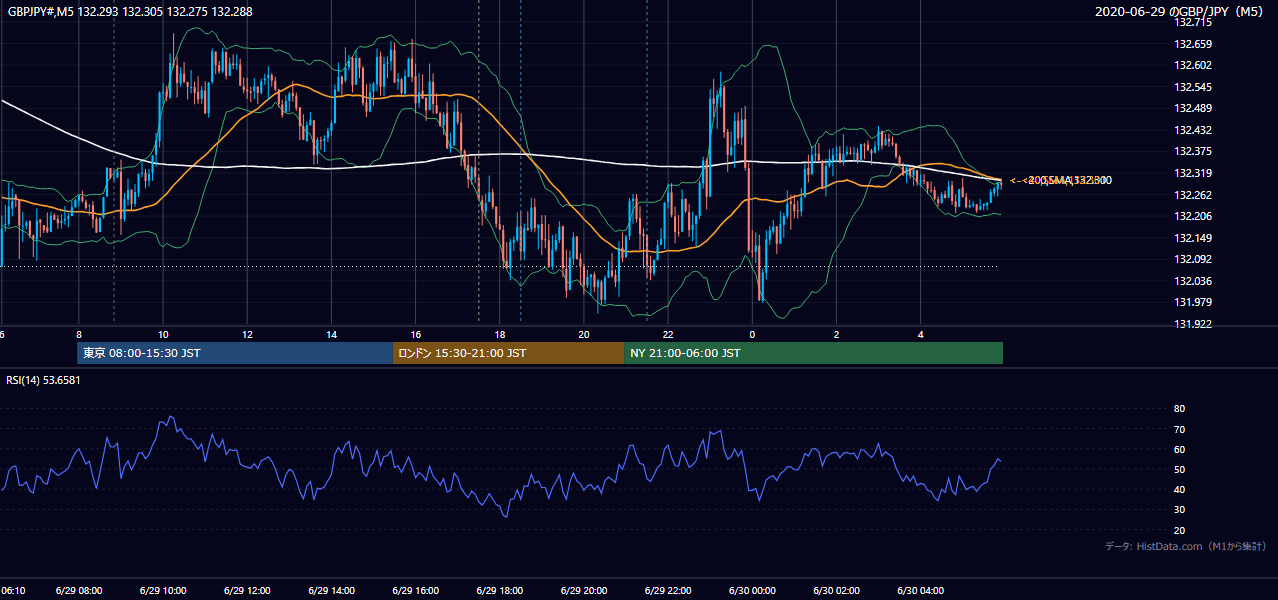Click price axis label 132.262
Viewport: 1278px width, 600px height.
(1192, 195)
